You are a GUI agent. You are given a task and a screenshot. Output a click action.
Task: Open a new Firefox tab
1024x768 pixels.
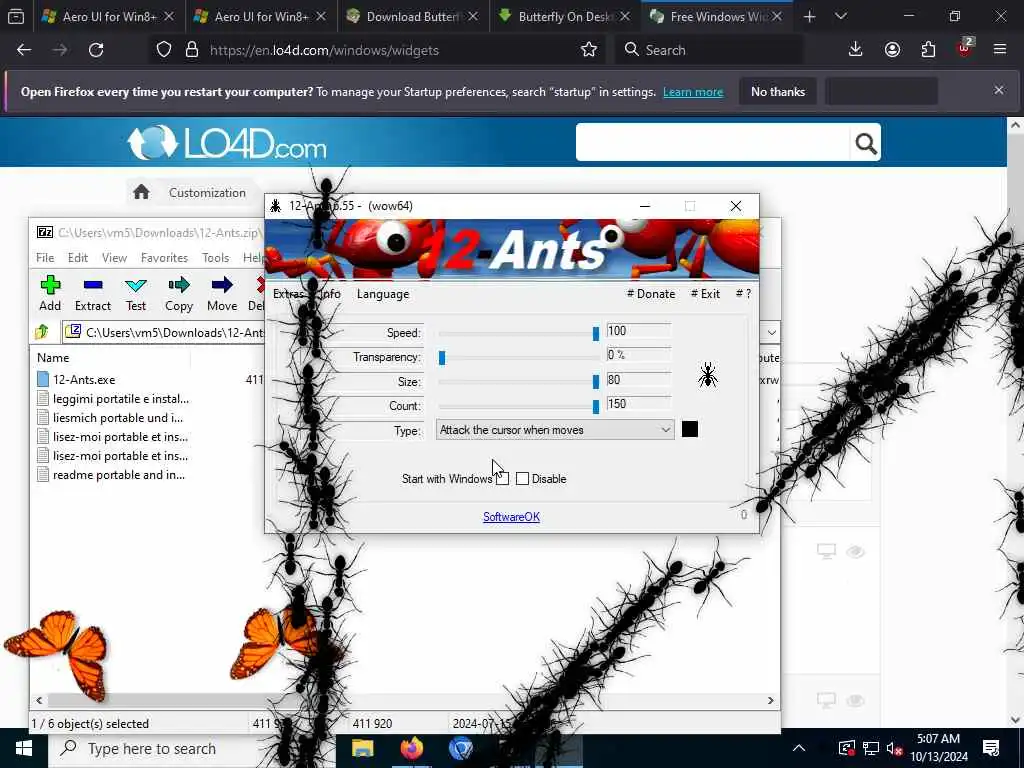point(809,16)
